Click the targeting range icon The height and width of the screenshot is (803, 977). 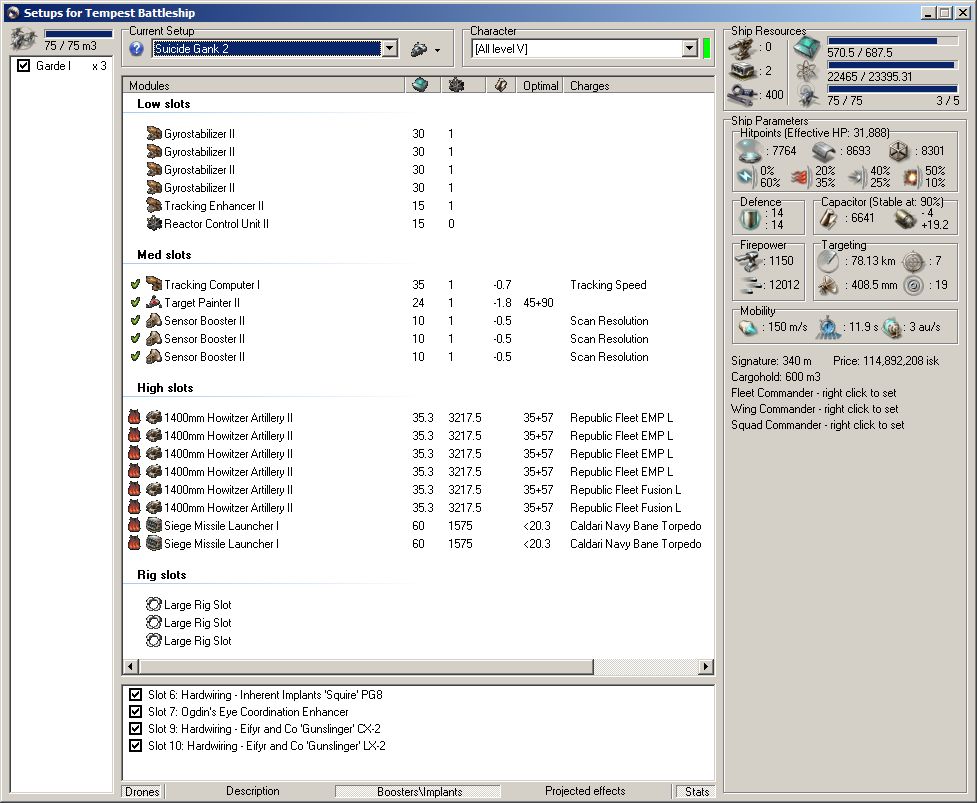pyautogui.click(x=829, y=261)
